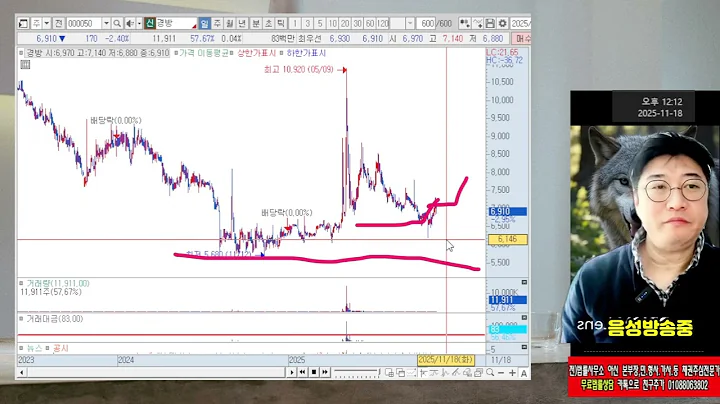The height and width of the screenshot is (404, 720).
Task: Select interval 120 button
Action: click(382, 23)
